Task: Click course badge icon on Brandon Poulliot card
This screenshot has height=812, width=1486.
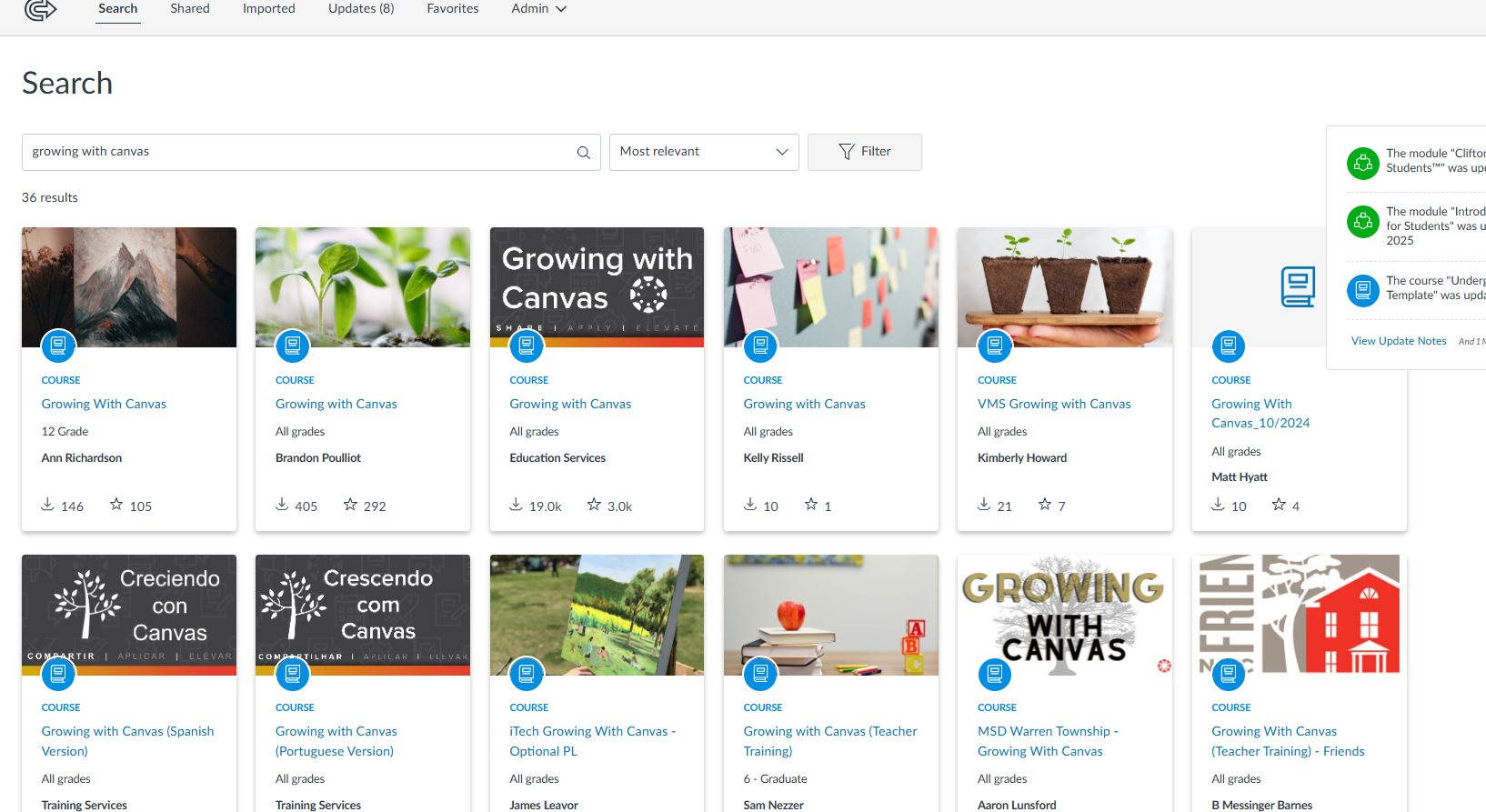Action: point(293,346)
